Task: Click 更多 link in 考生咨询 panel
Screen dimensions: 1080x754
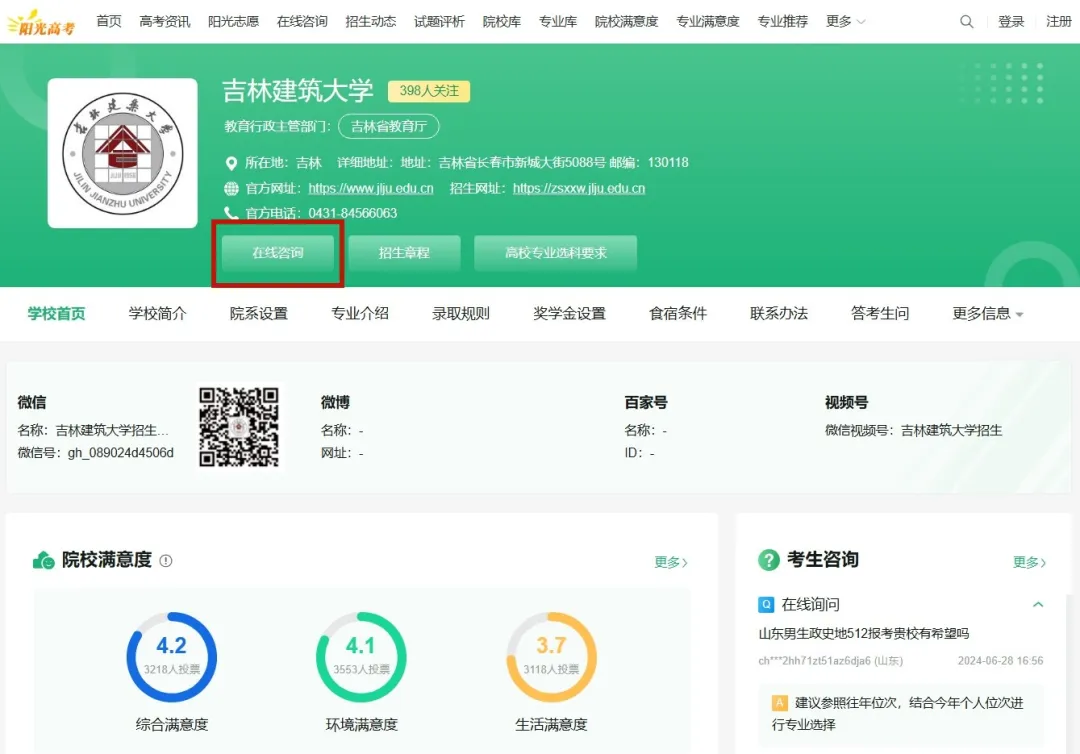Action: tap(1029, 562)
